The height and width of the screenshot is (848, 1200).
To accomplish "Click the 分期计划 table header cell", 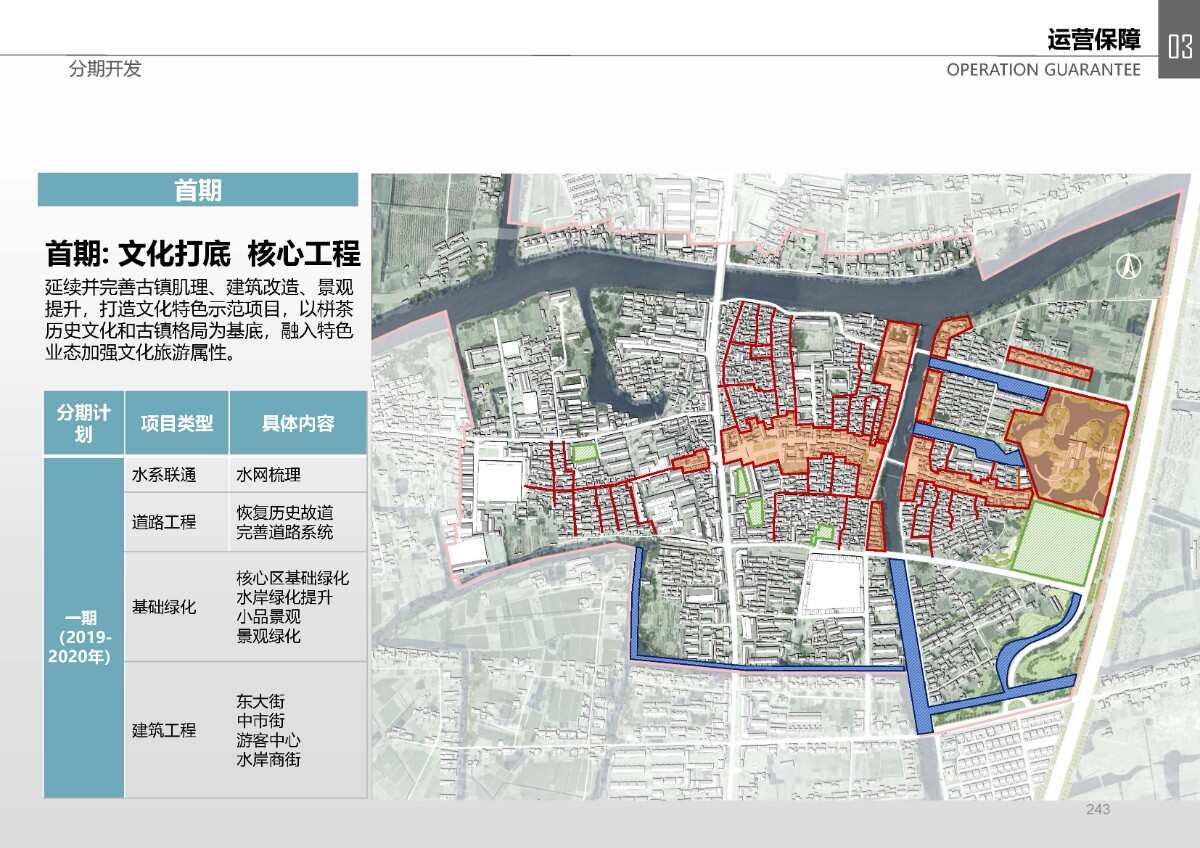I will (x=83, y=423).
